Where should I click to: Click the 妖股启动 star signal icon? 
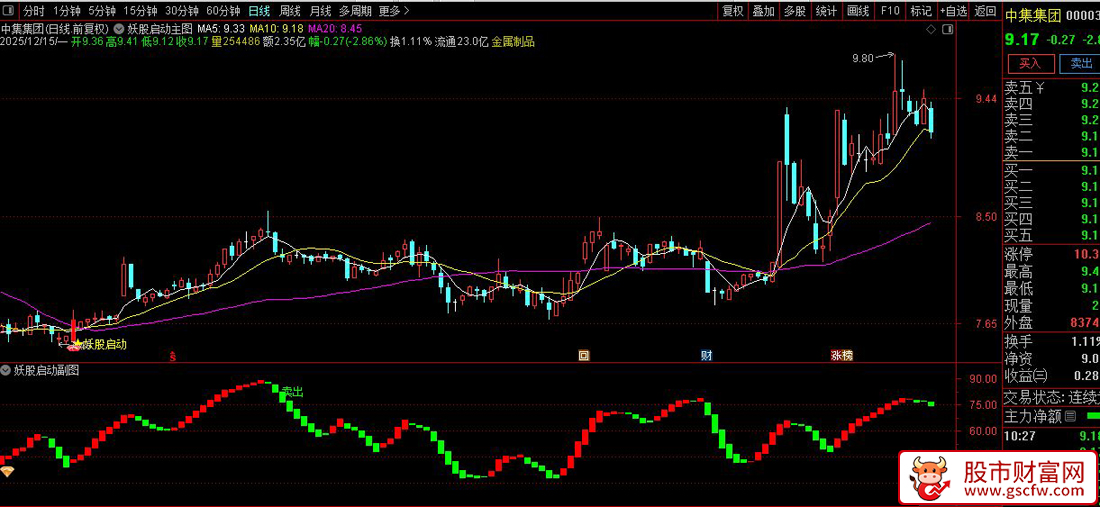(76, 344)
